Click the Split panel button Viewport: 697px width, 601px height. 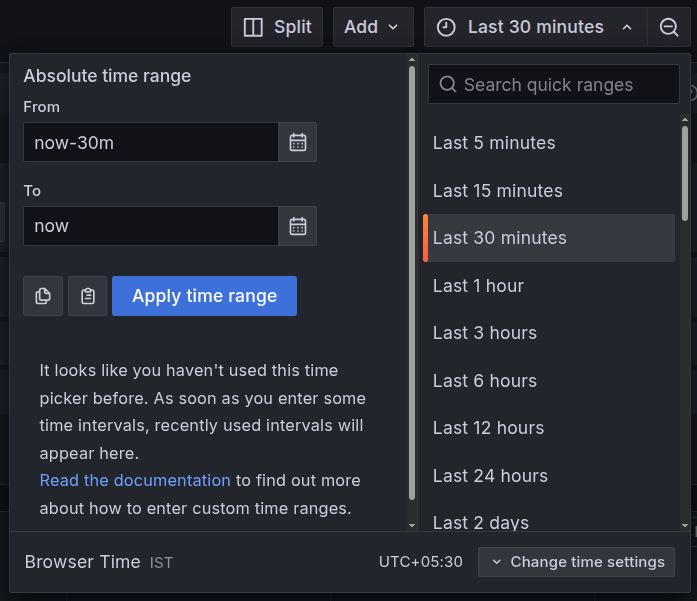tap(277, 27)
